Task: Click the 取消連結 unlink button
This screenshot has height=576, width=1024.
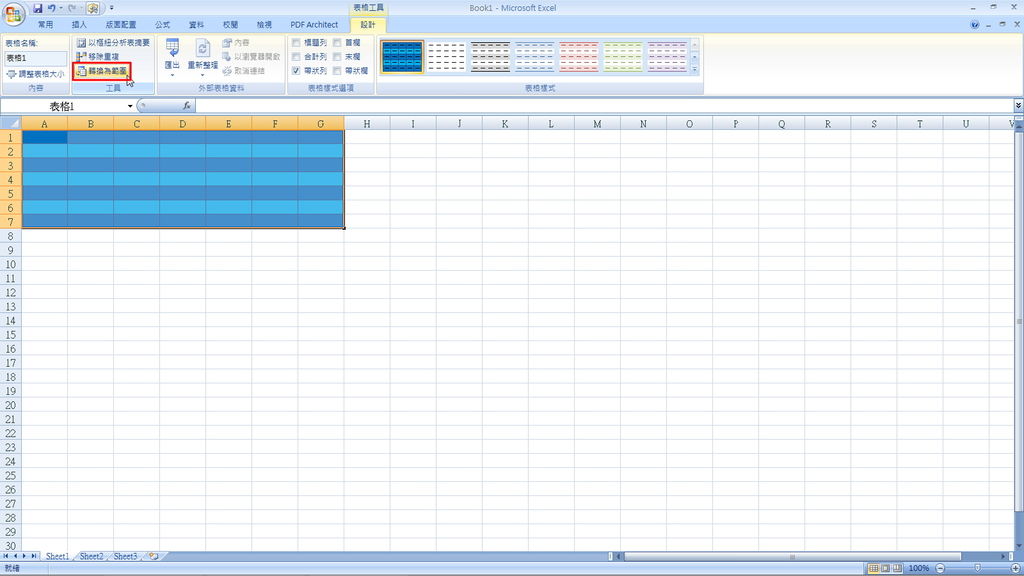Action: pyautogui.click(x=244, y=71)
